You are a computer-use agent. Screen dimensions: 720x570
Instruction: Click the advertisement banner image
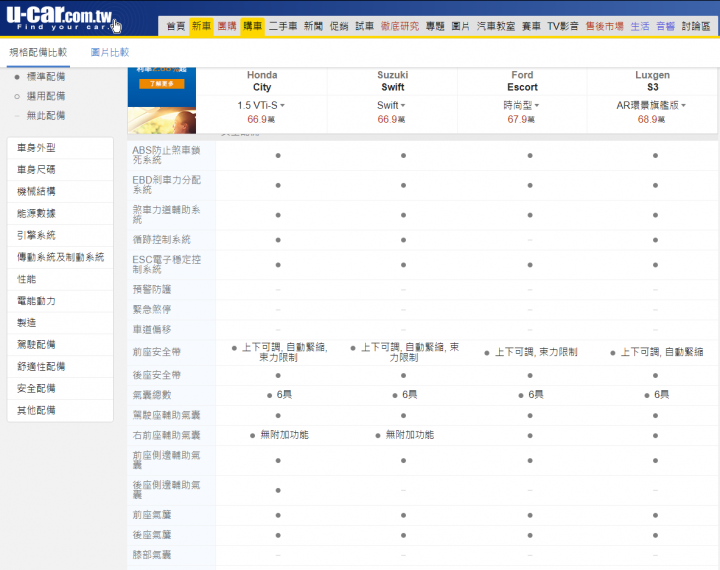[162, 101]
